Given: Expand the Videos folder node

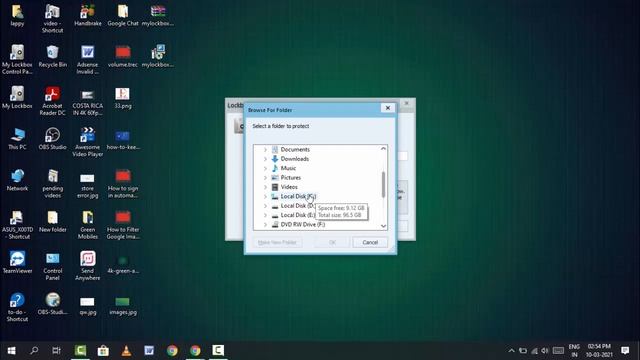Looking at the screenshot, I should 265,187.
